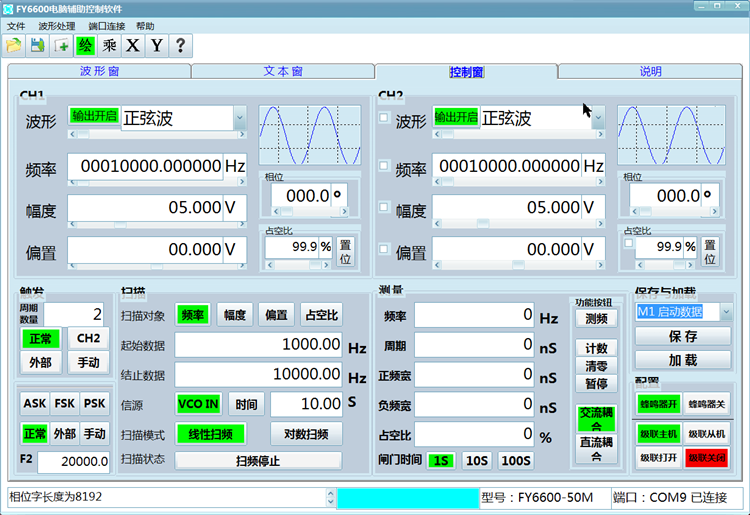The width and height of the screenshot is (750, 515).
Task: Click the save disk toolbar icon
Action: (37, 45)
